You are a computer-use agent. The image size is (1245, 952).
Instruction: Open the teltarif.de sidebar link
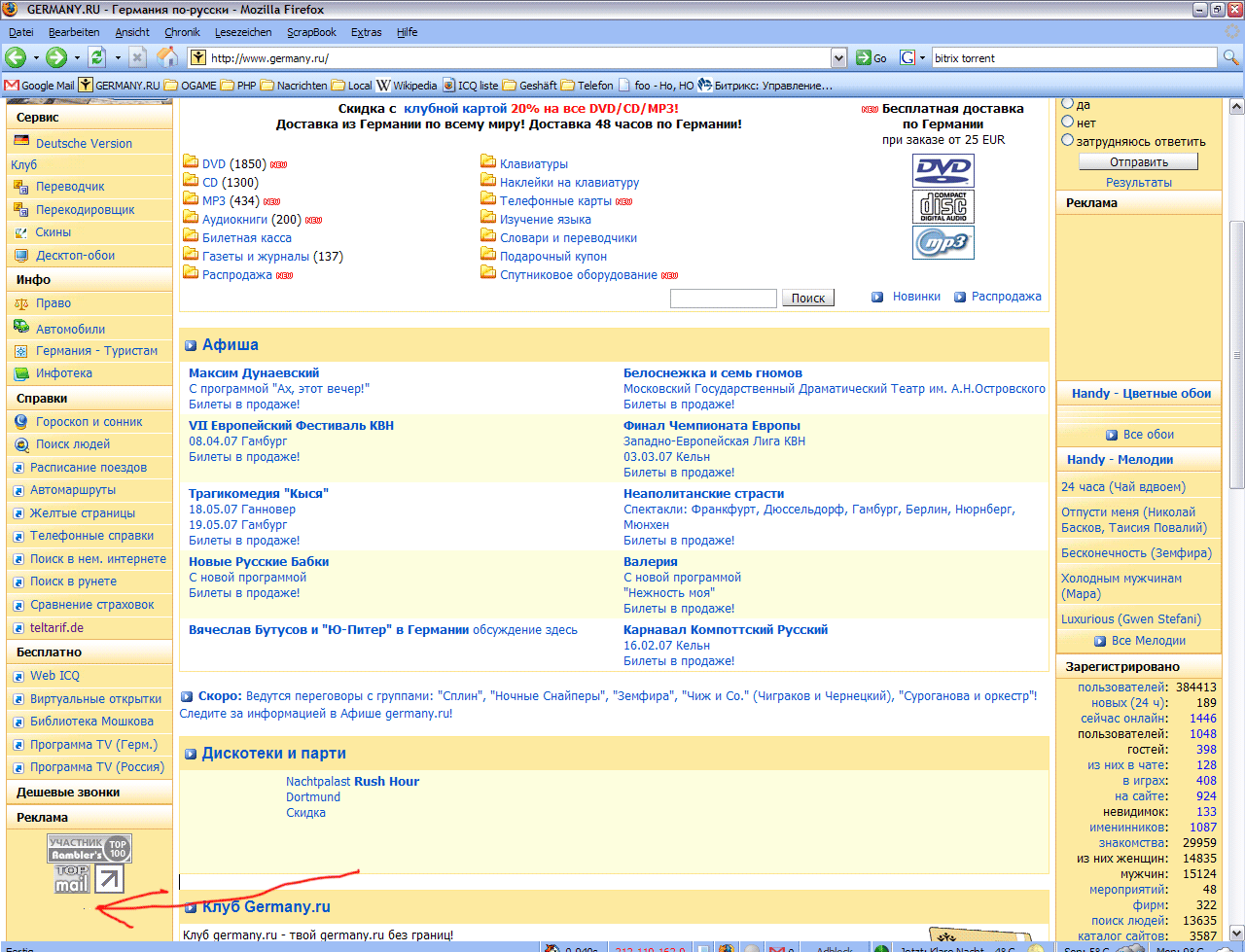(57, 628)
